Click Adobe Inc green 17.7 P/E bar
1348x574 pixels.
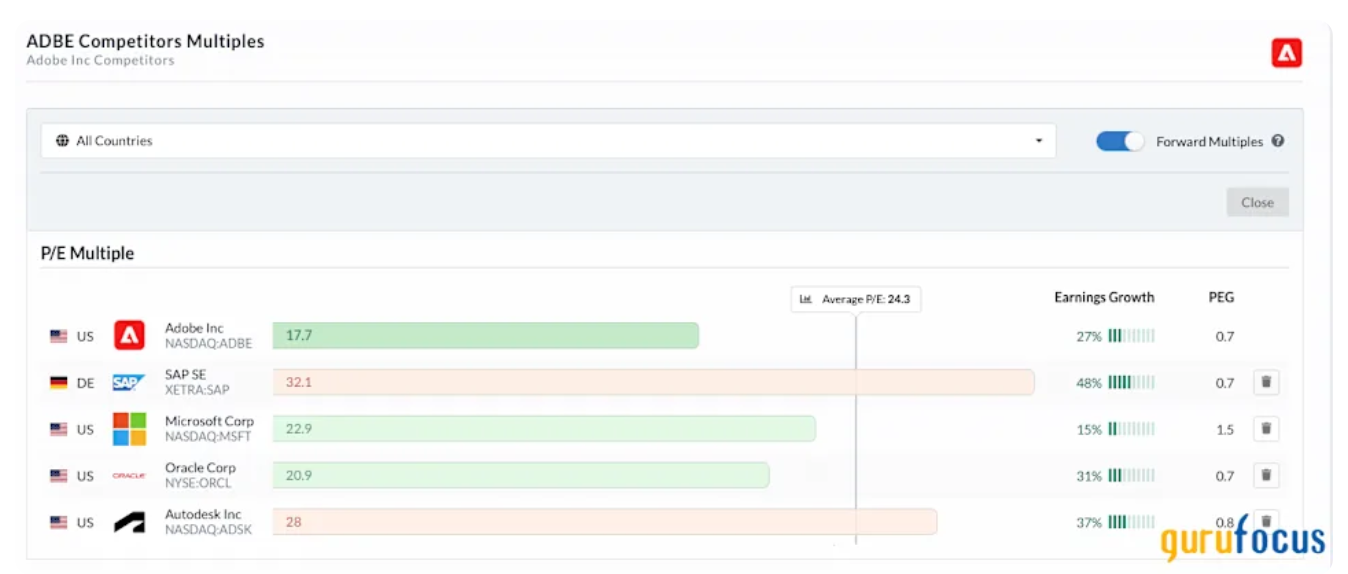486,336
